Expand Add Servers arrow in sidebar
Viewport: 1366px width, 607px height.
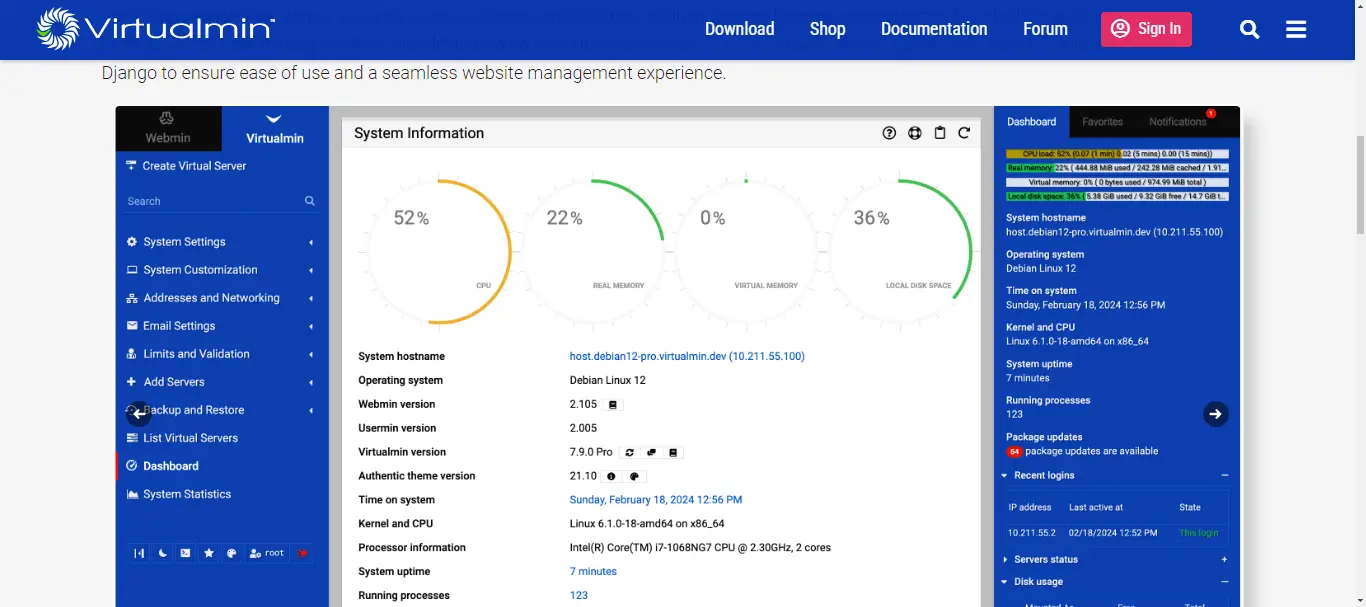311,383
